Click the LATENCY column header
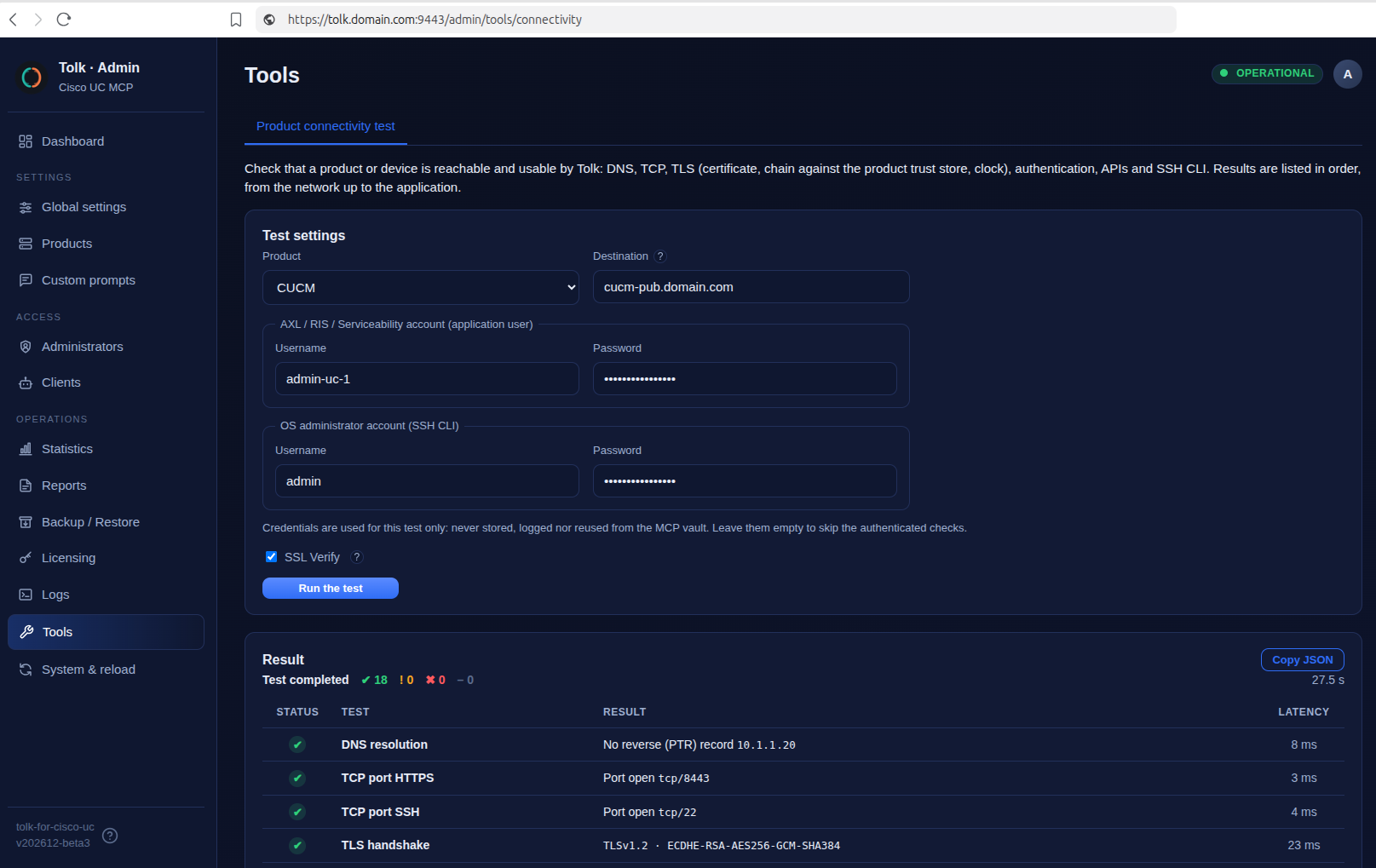 1304,712
